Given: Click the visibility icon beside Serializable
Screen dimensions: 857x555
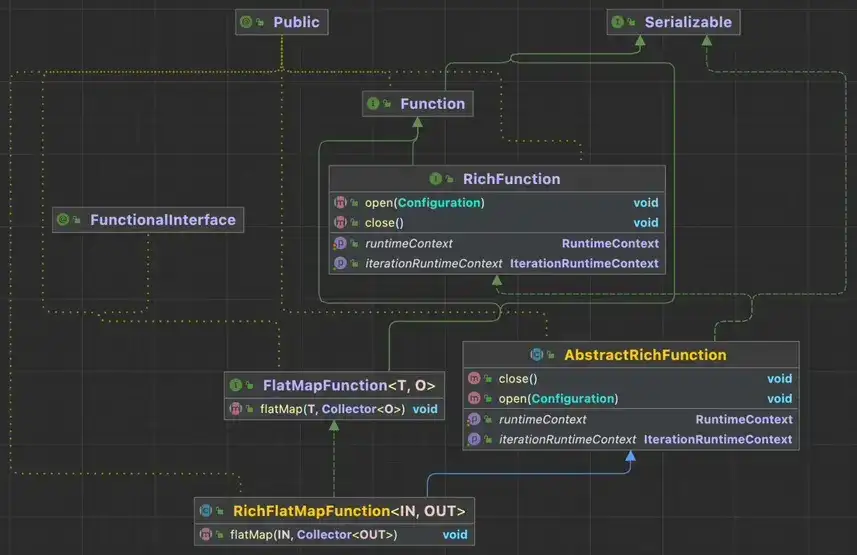Looking at the screenshot, I should tap(632, 22).
